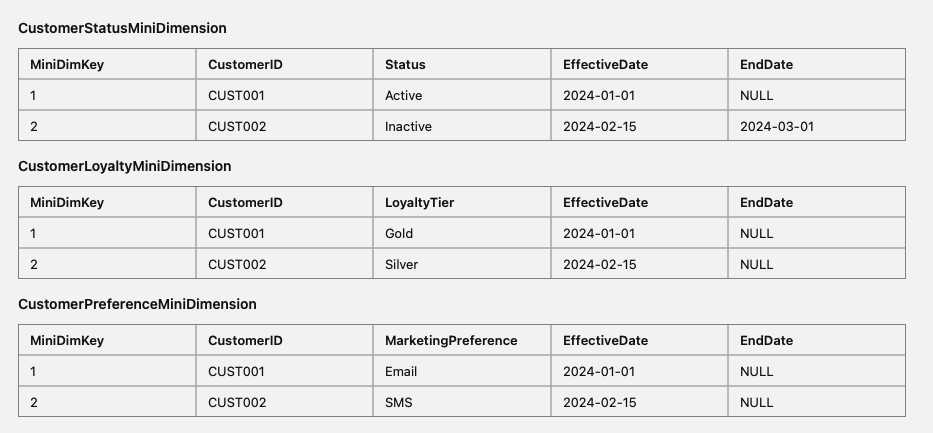Select the Status column header

point(405,64)
